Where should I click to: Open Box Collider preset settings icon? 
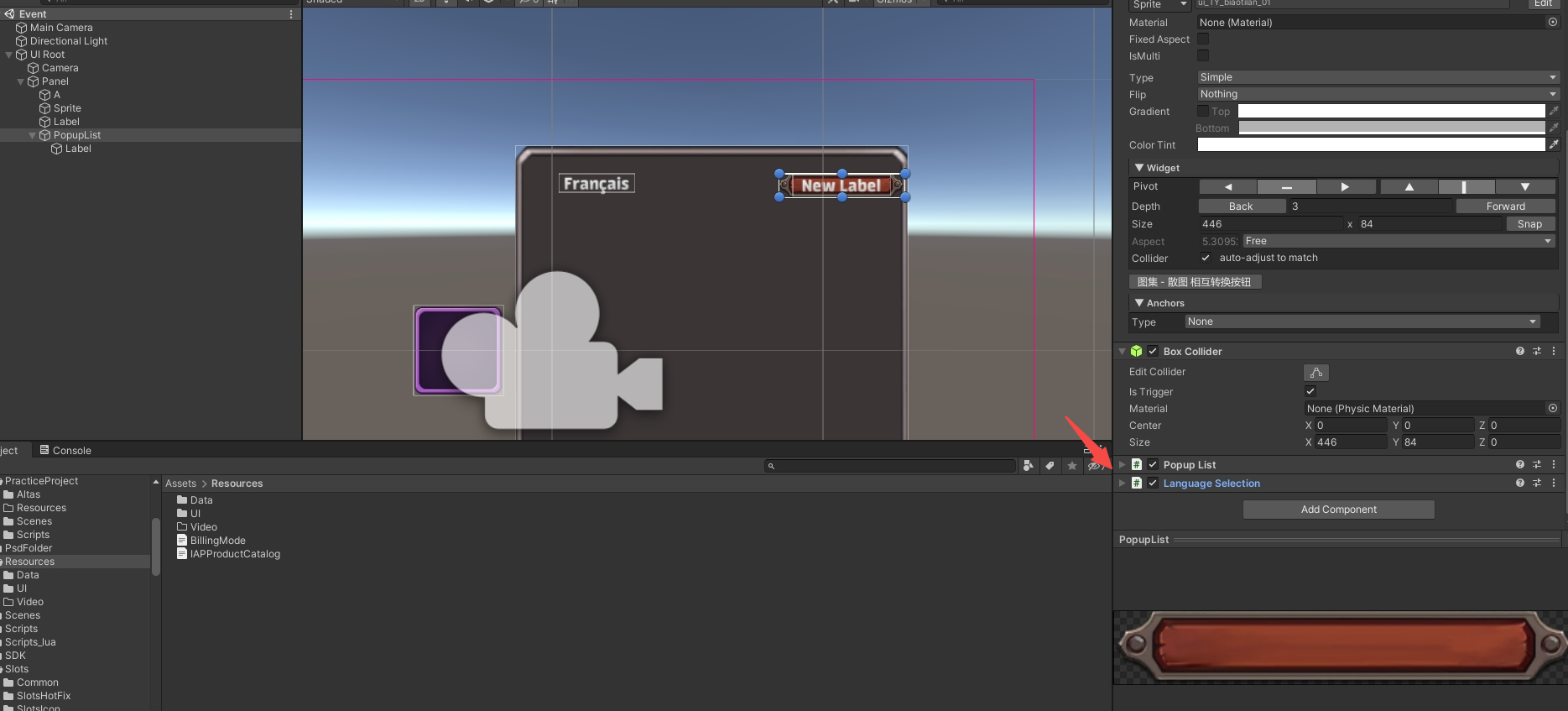pos(1537,352)
